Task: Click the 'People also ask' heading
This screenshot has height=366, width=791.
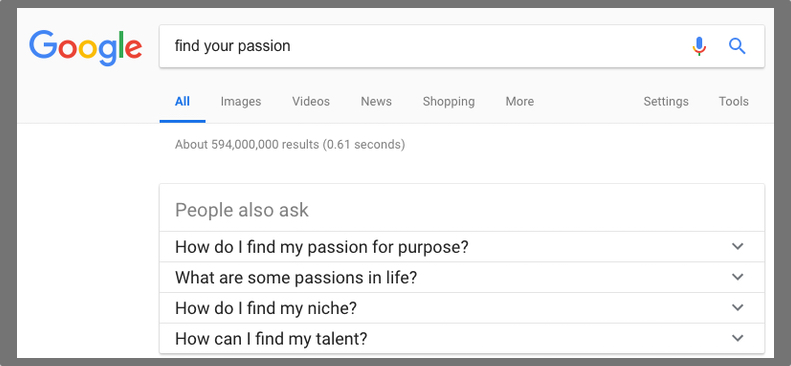Action: point(242,210)
